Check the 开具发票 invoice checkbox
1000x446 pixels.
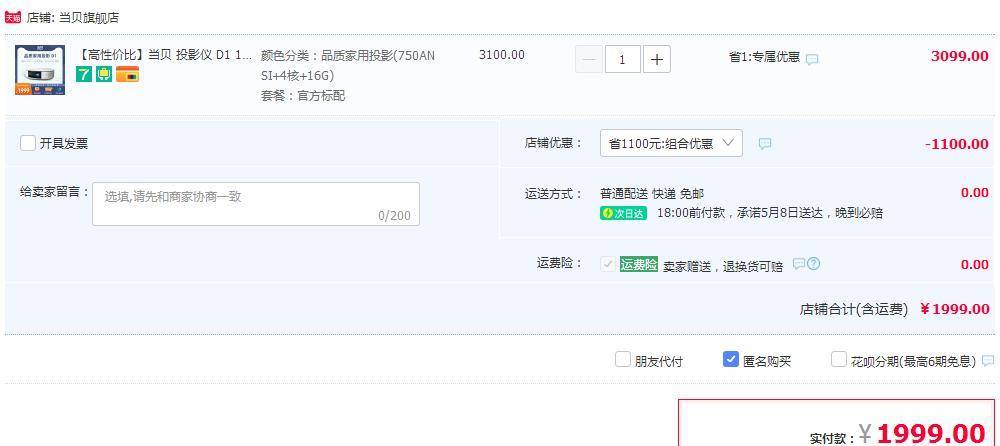tap(27, 143)
